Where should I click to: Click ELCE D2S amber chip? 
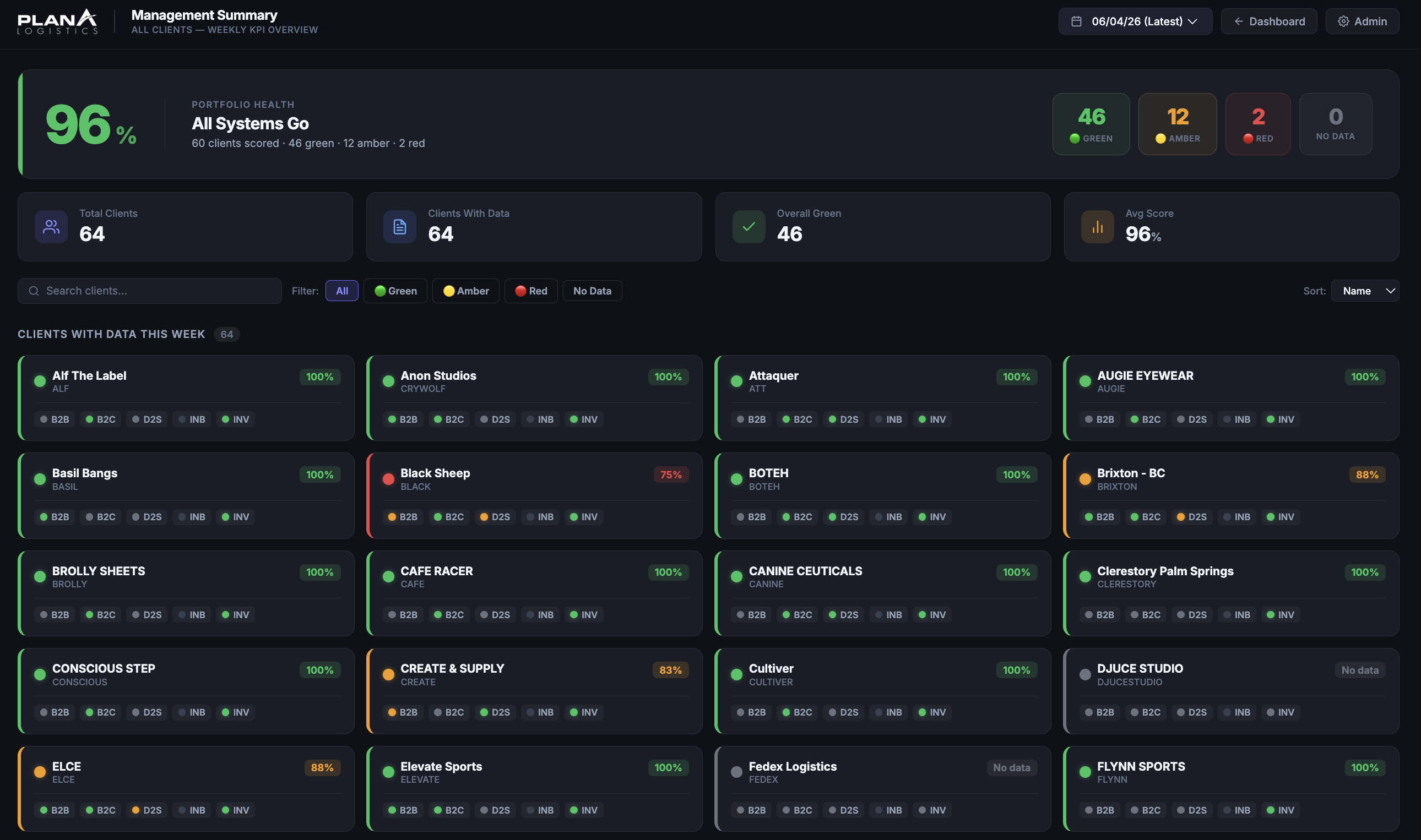click(x=147, y=810)
